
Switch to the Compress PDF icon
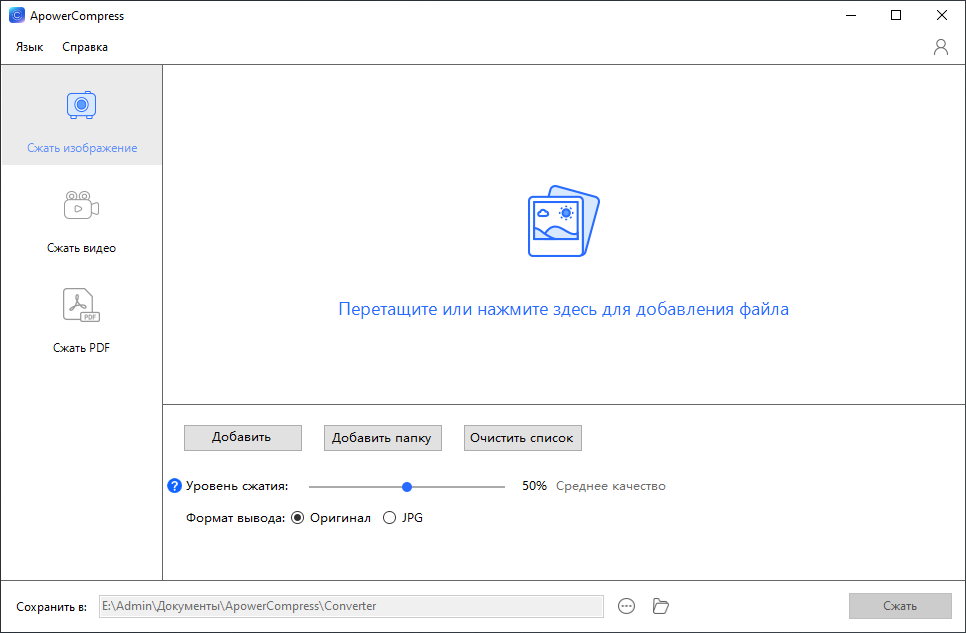[81, 305]
